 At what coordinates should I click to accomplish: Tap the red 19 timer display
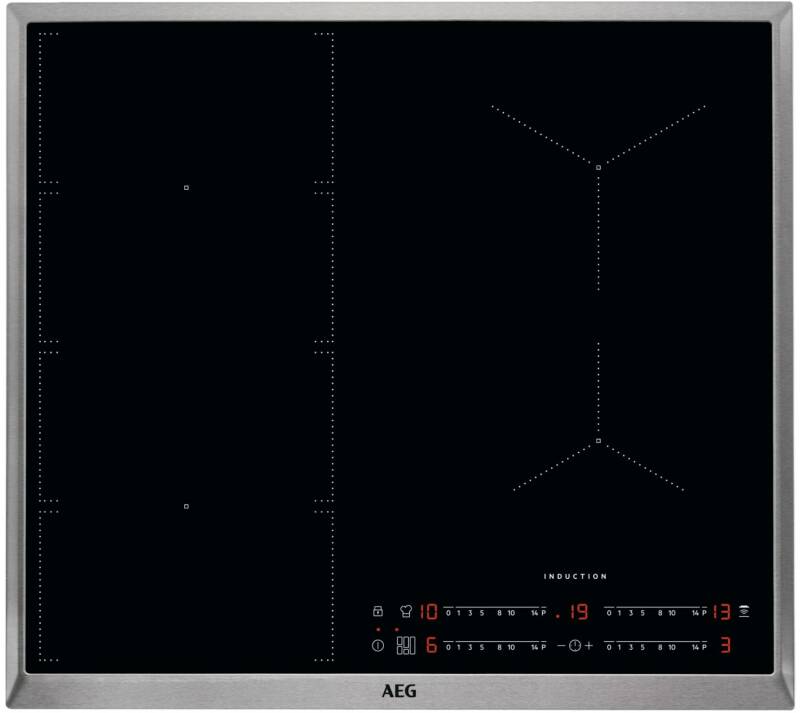(575, 611)
